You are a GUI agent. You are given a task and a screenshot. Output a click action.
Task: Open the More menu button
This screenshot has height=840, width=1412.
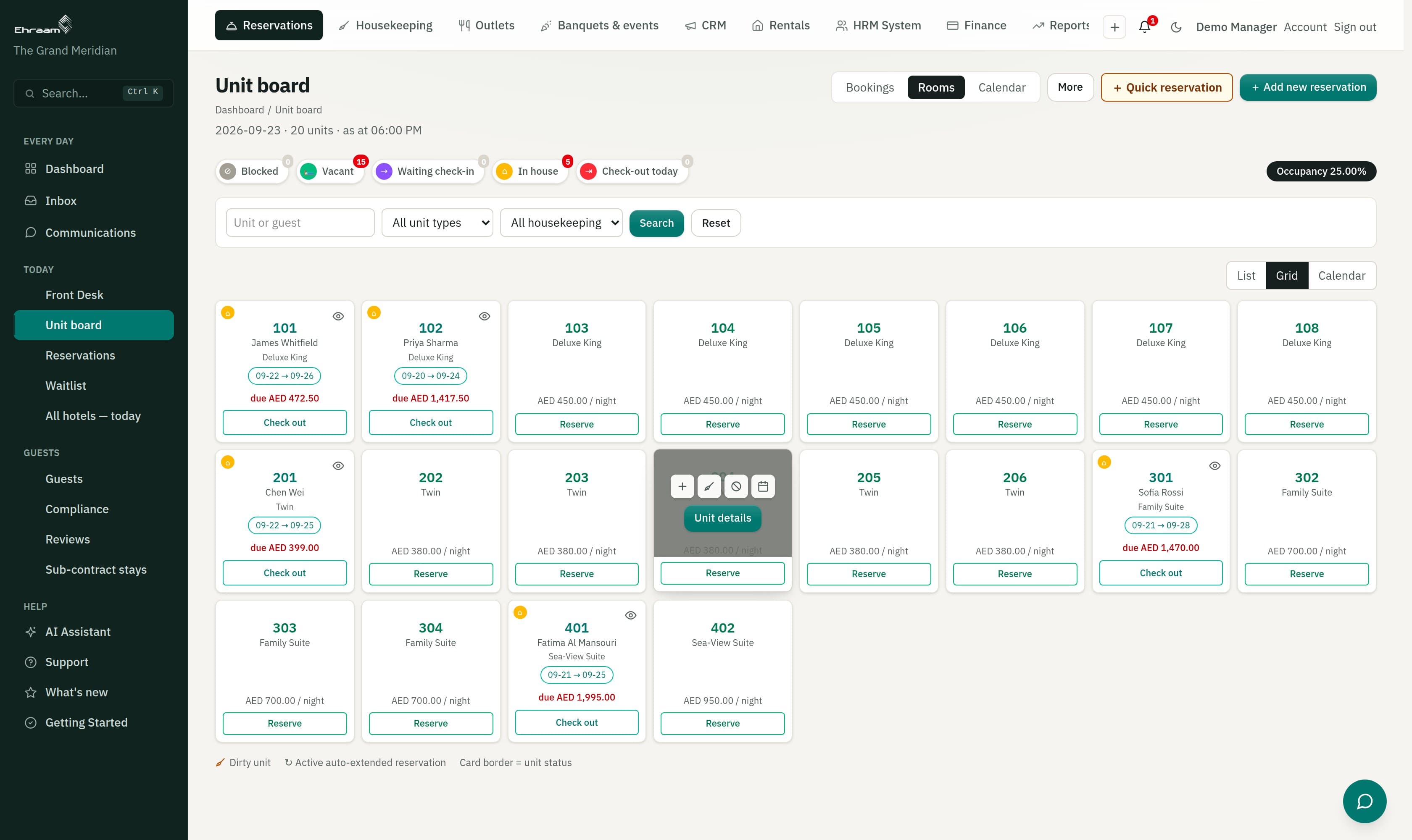(1070, 87)
